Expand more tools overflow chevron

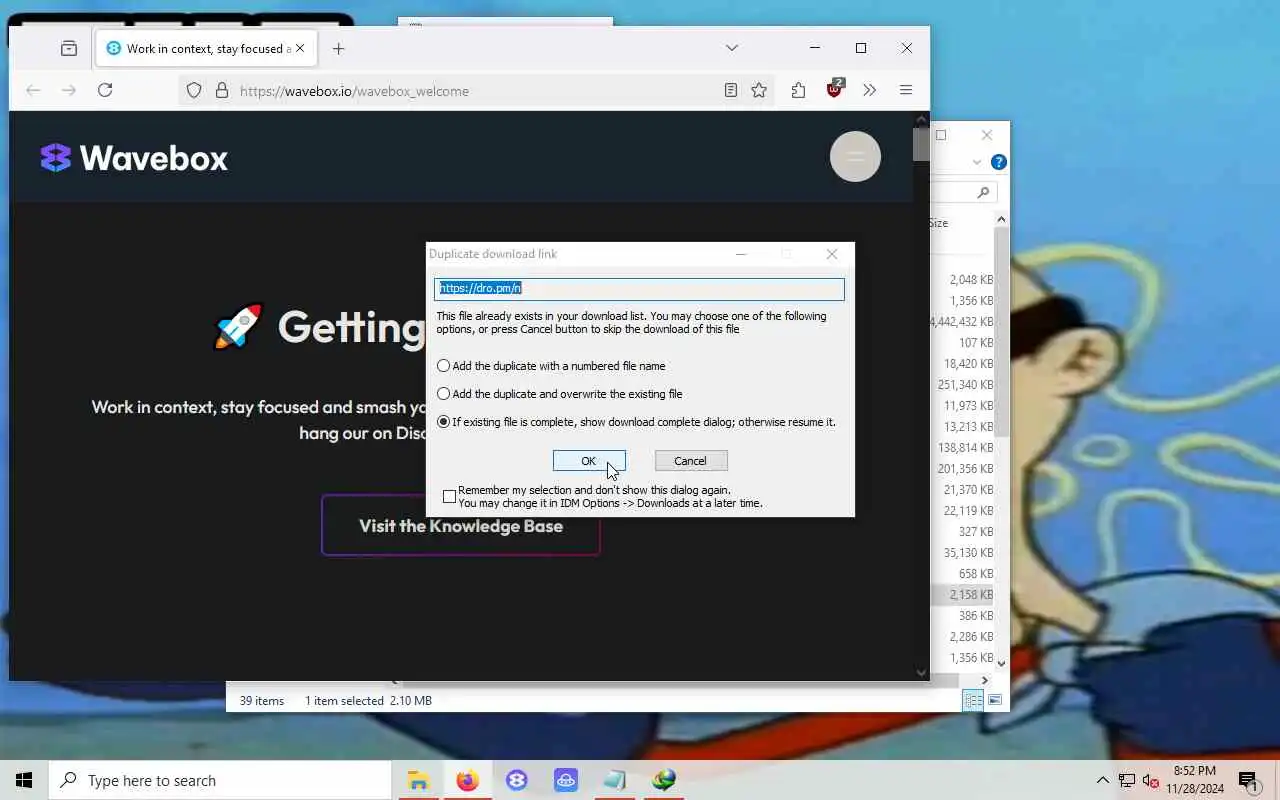[870, 90]
